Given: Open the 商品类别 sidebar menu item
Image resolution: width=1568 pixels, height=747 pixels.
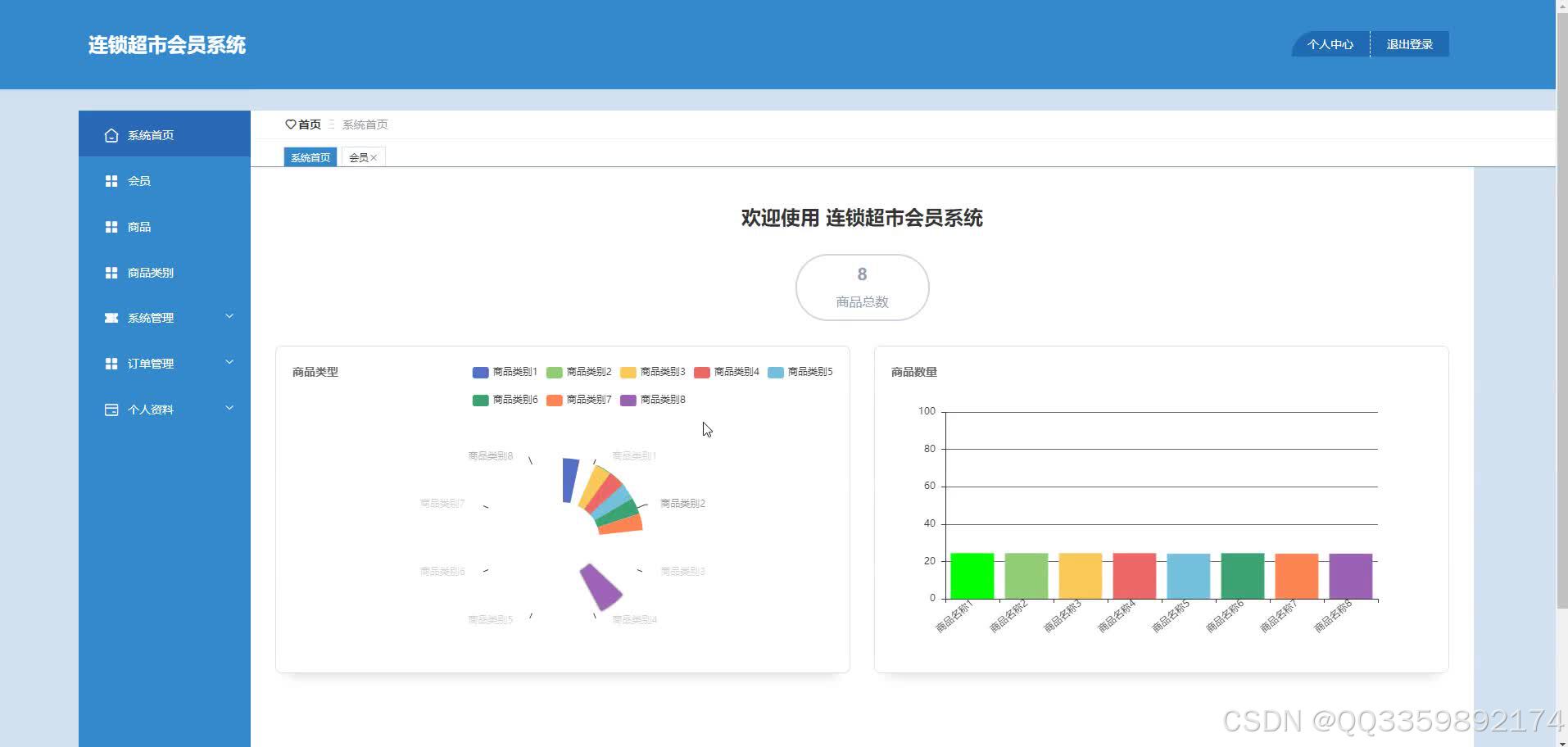Looking at the screenshot, I should tap(165, 273).
